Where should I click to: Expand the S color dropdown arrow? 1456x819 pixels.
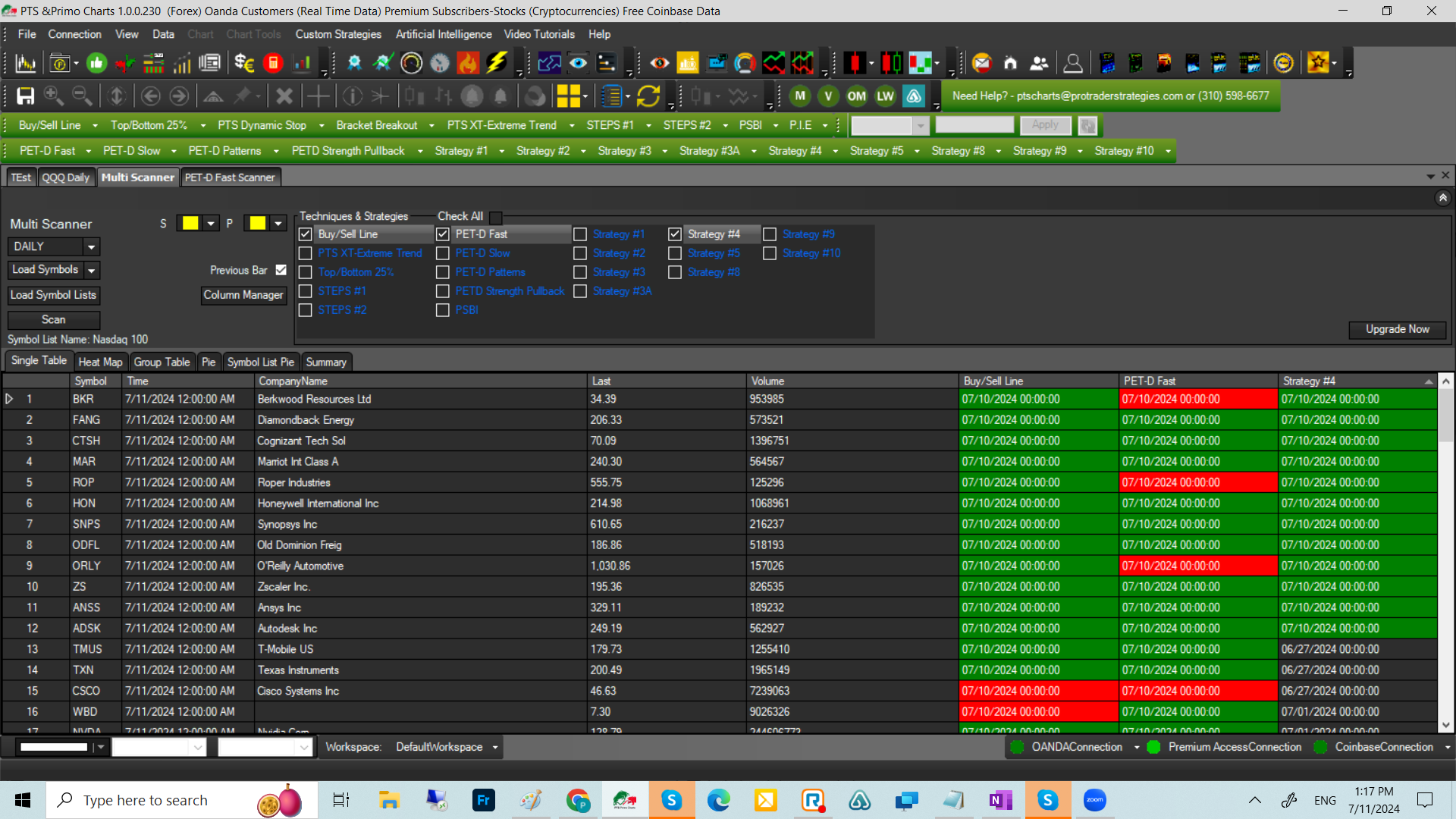tap(211, 223)
